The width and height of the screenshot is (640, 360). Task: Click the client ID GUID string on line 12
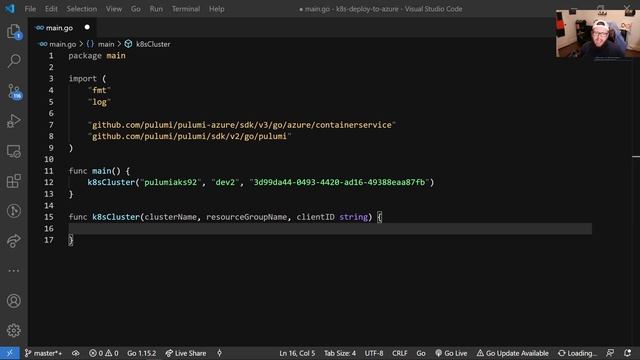point(339,182)
